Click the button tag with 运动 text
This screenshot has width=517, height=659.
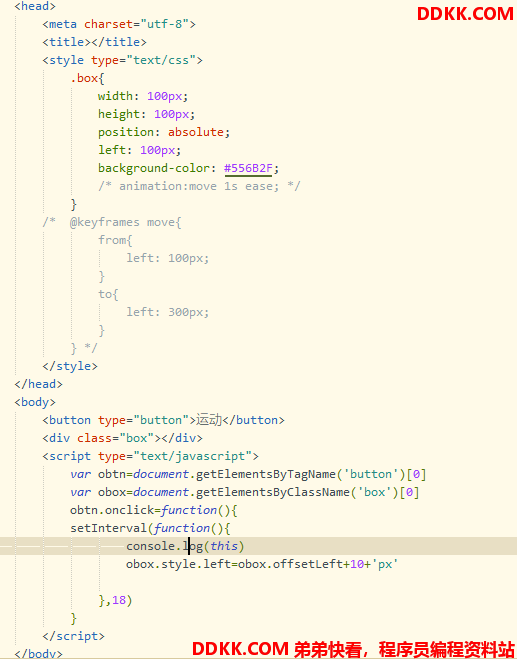[163, 420]
